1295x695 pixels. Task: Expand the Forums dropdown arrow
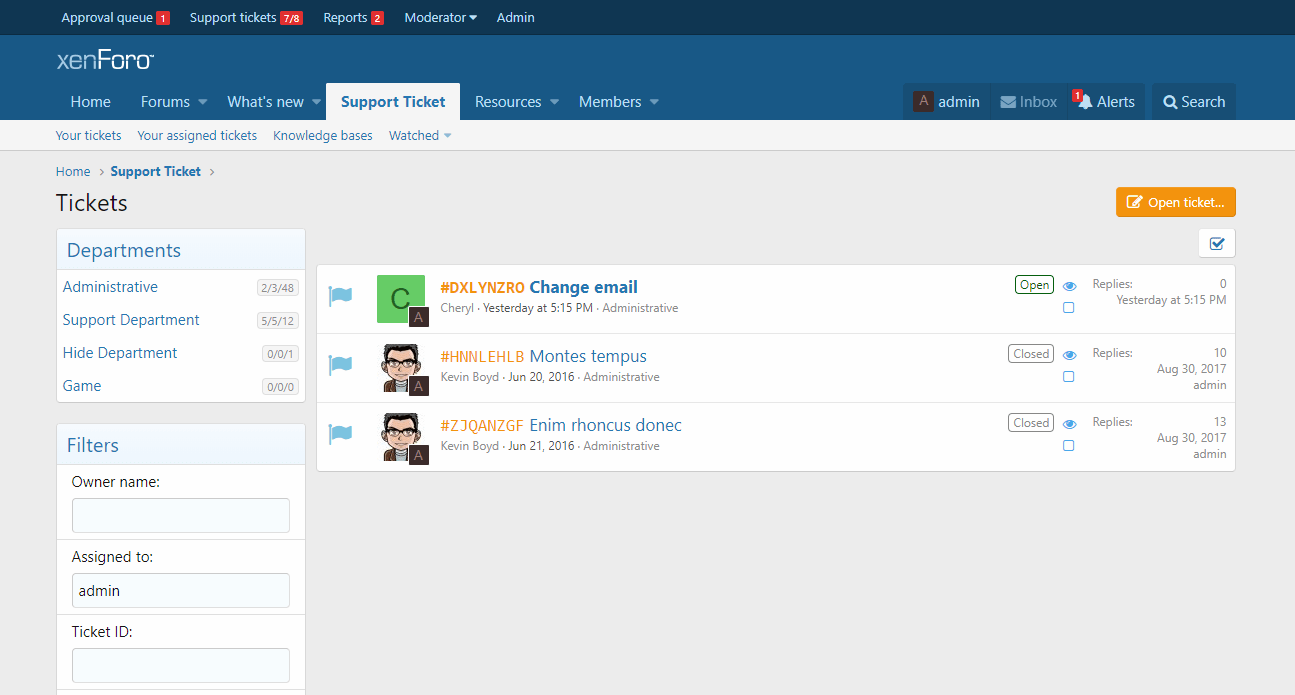coord(203,102)
